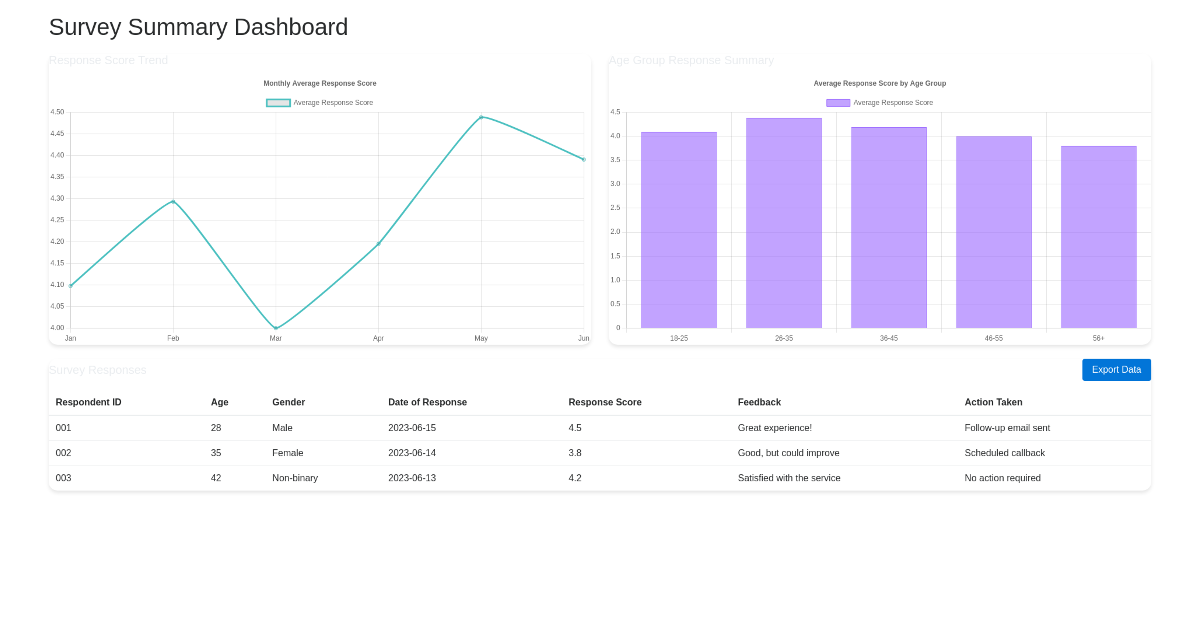Viewport: 1200px width, 630px height.
Task: Click the Response Score Trend panel header
Action: 108,60
